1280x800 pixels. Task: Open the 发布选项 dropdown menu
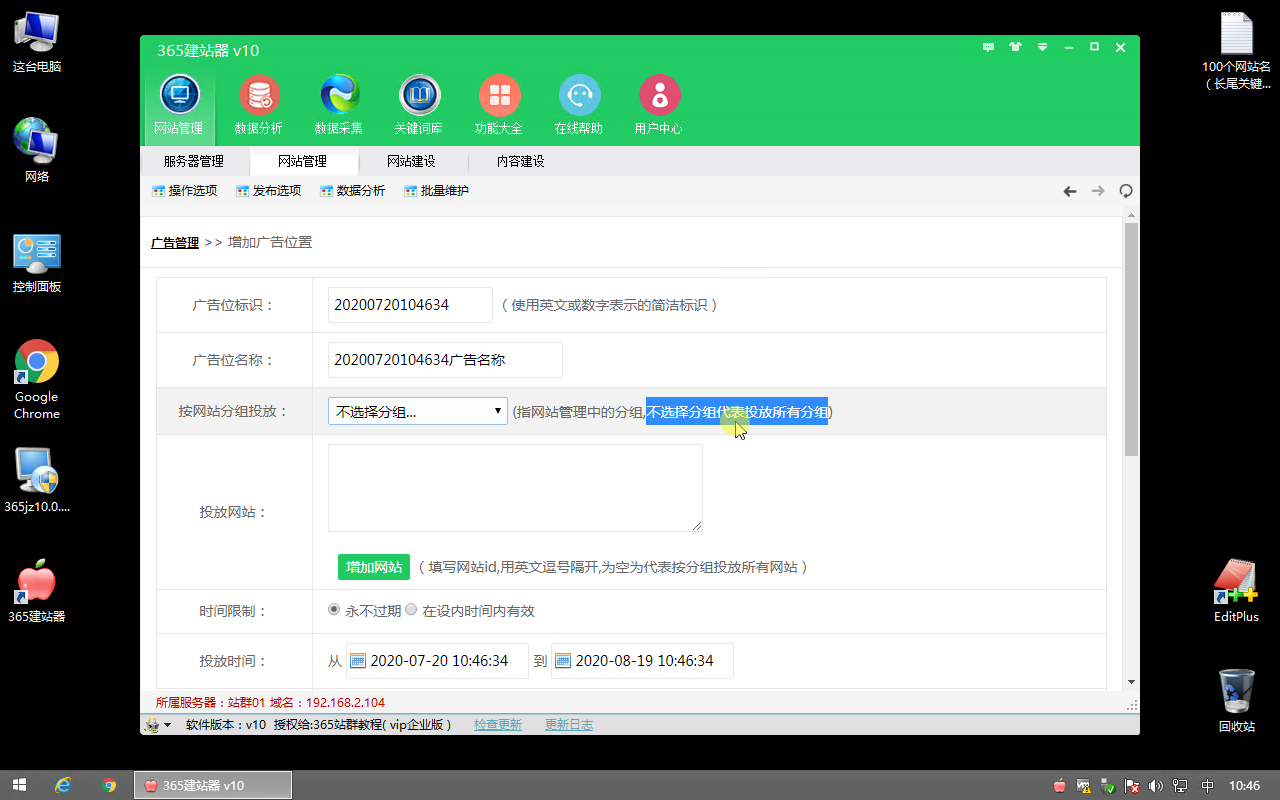[x=268, y=191]
